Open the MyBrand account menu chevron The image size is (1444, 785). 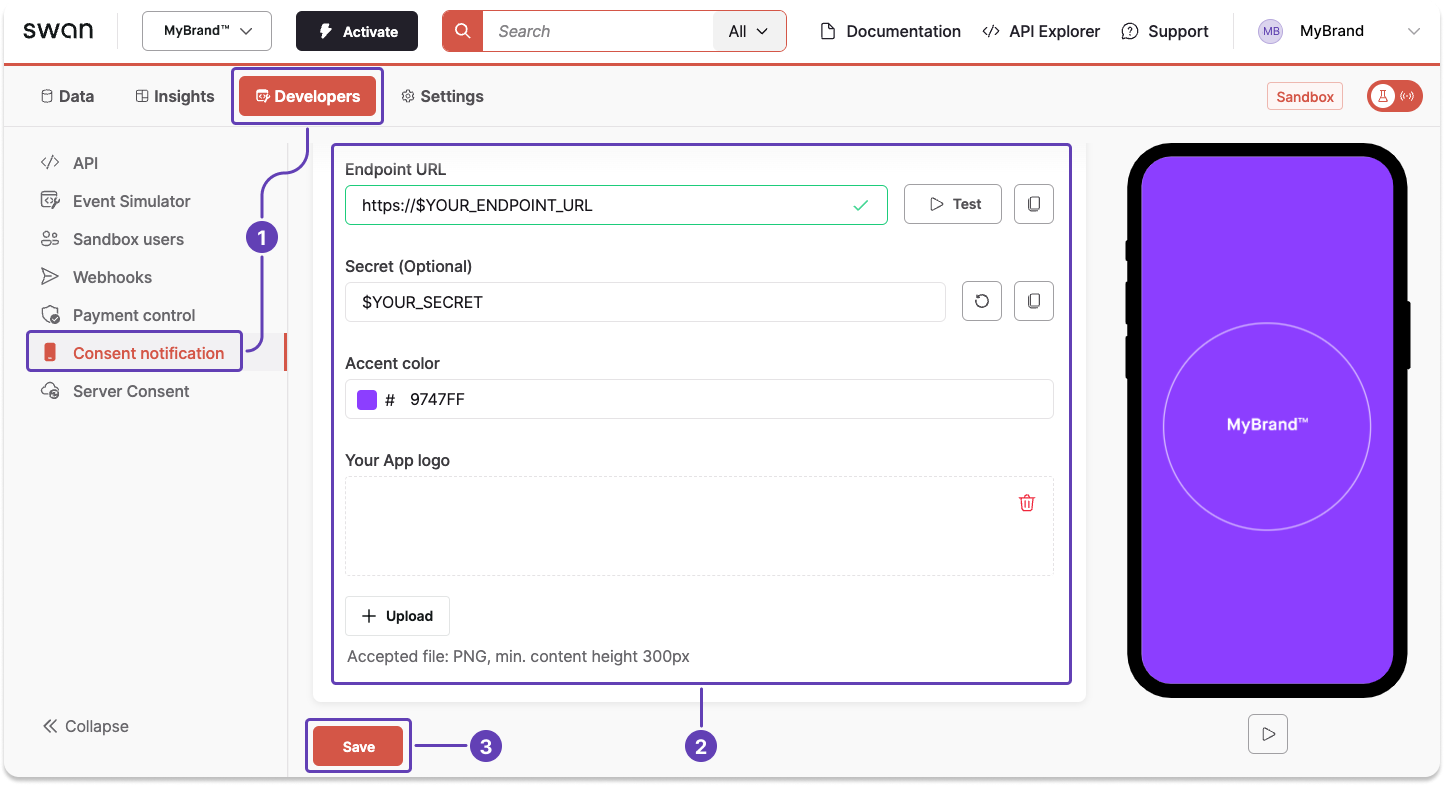click(1415, 31)
